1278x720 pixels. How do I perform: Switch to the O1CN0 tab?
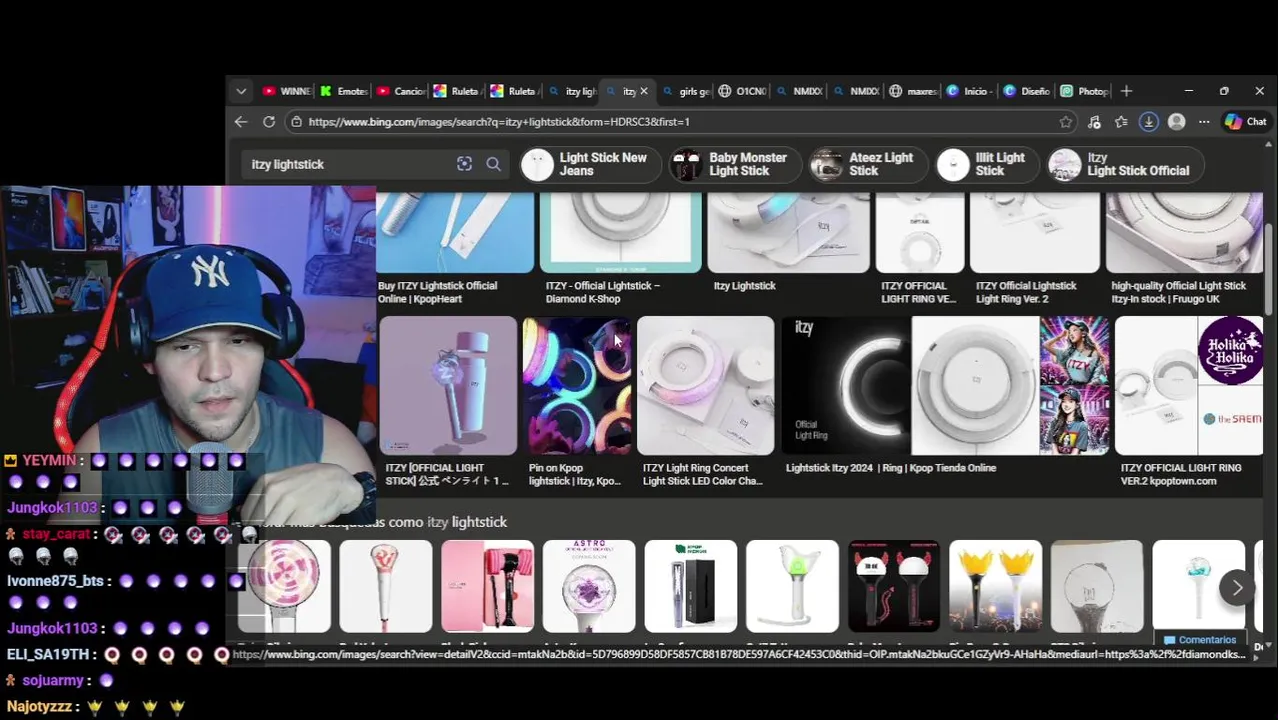pos(742,91)
